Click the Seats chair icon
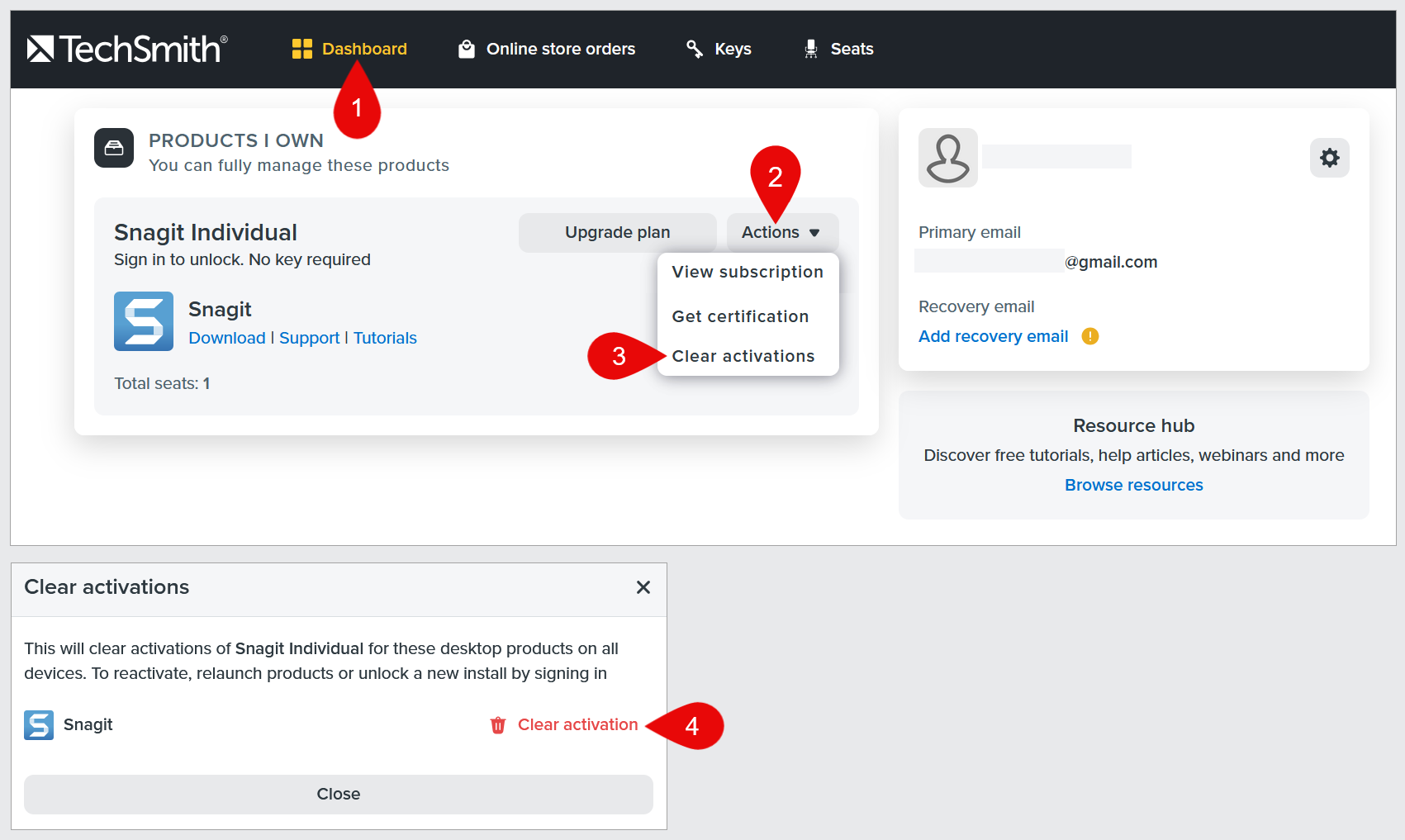The width and height of the screenshot is (1405, 840). click(811, 49)
